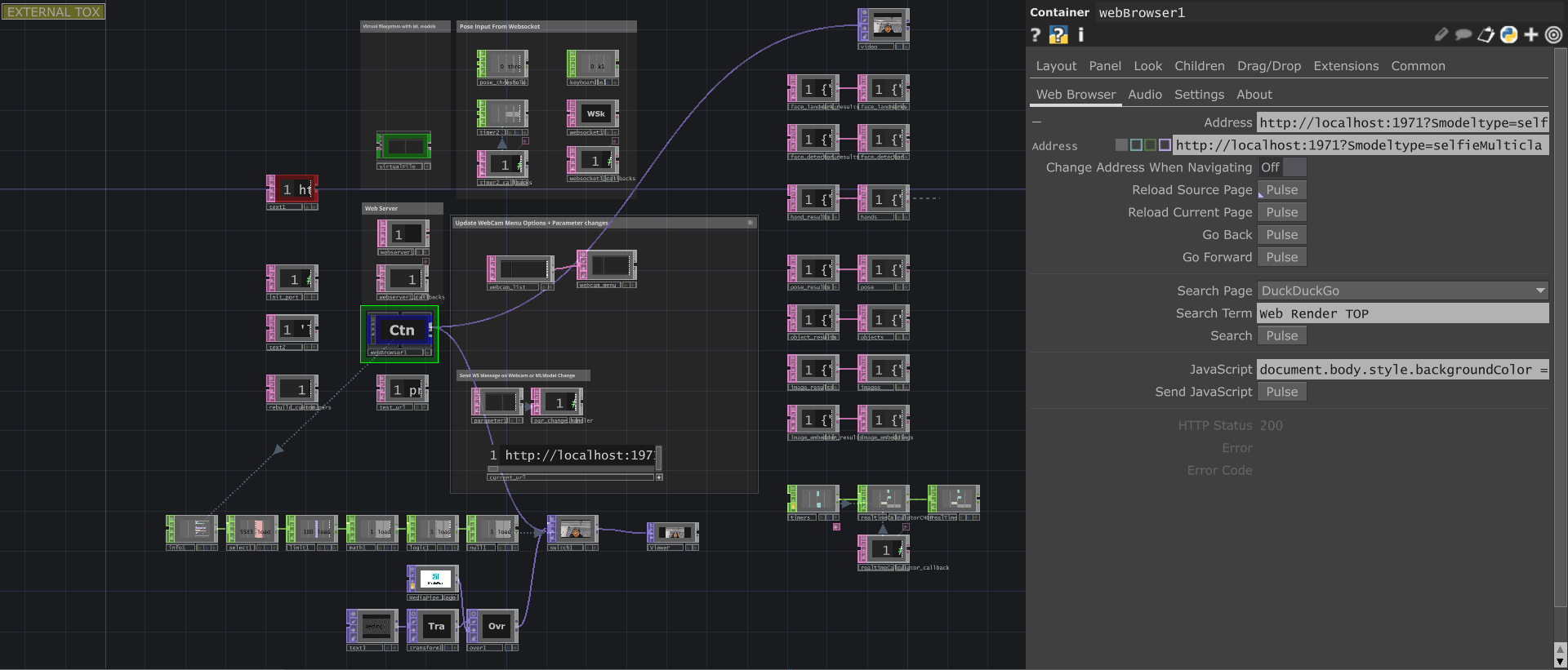1568x670 pixels.
Task: Switch to the Audio parameter tab
Action: 1144,95
